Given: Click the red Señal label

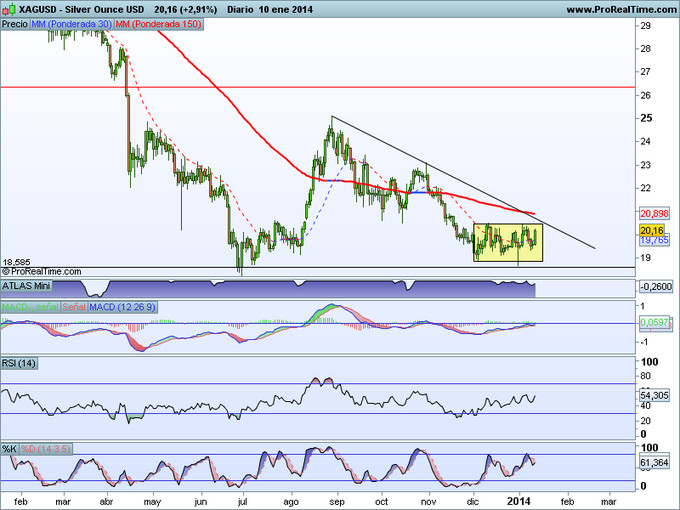Looking at the screenshot, I should click(74, 305).
